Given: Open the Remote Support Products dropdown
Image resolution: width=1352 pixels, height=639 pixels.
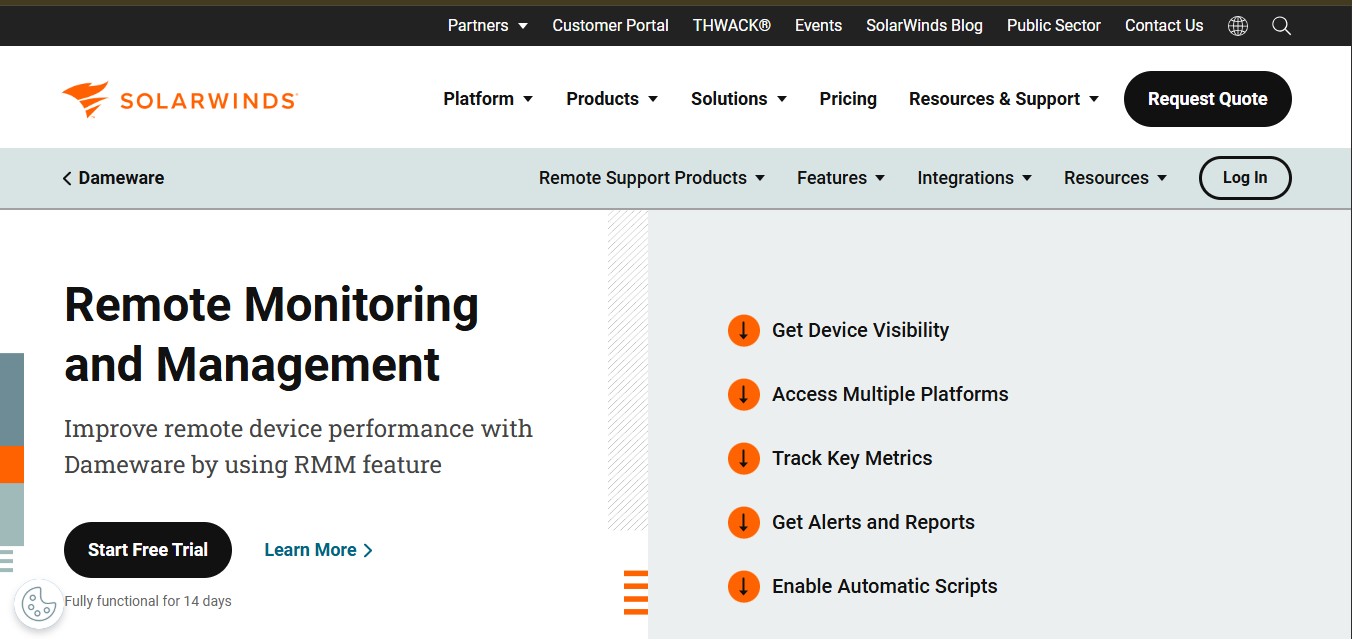Looking at the screenshot, I should (651, 178).
